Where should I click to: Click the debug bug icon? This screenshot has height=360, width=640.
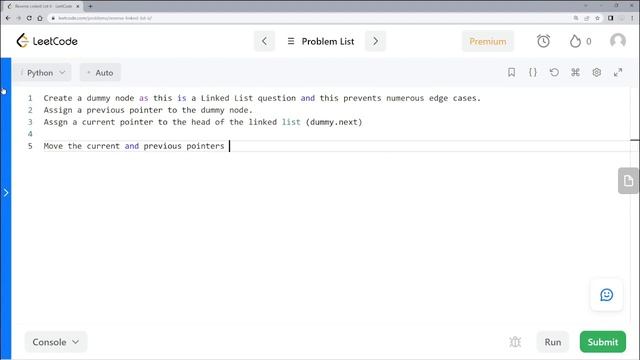tap(515, 342)
